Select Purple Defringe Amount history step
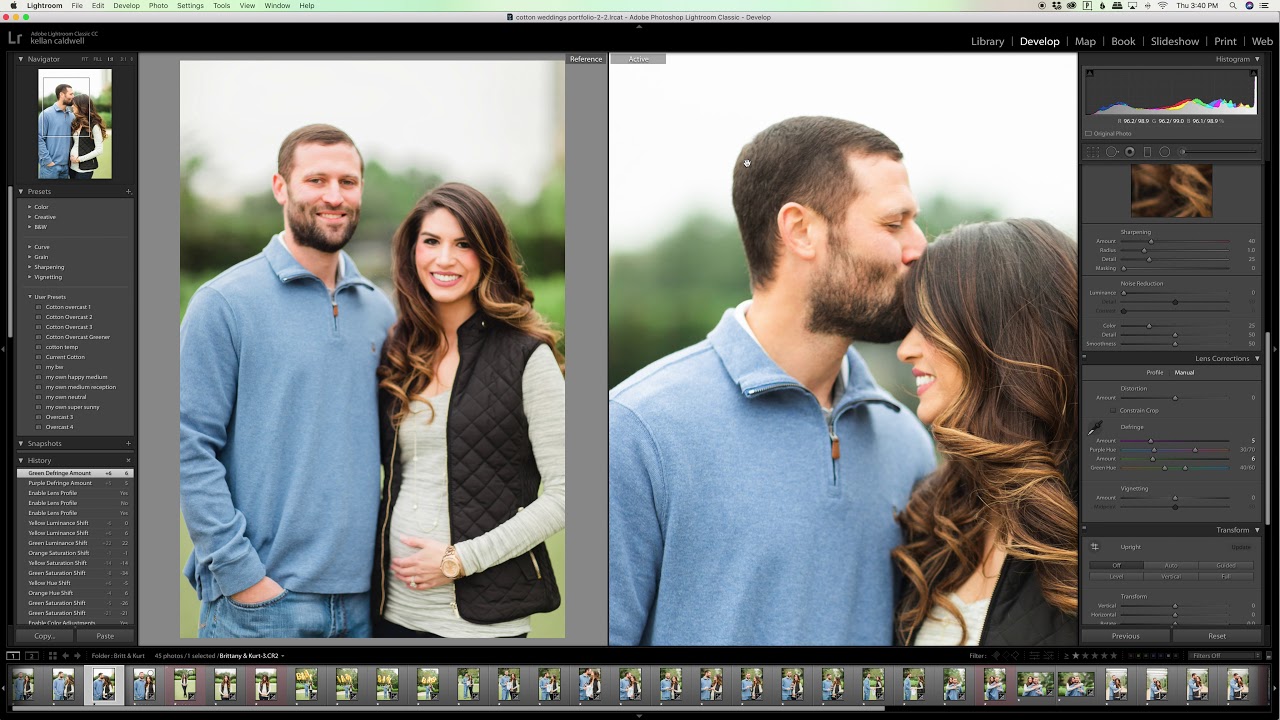Viewport: 1280px width, 720px height. pos(74,483)
